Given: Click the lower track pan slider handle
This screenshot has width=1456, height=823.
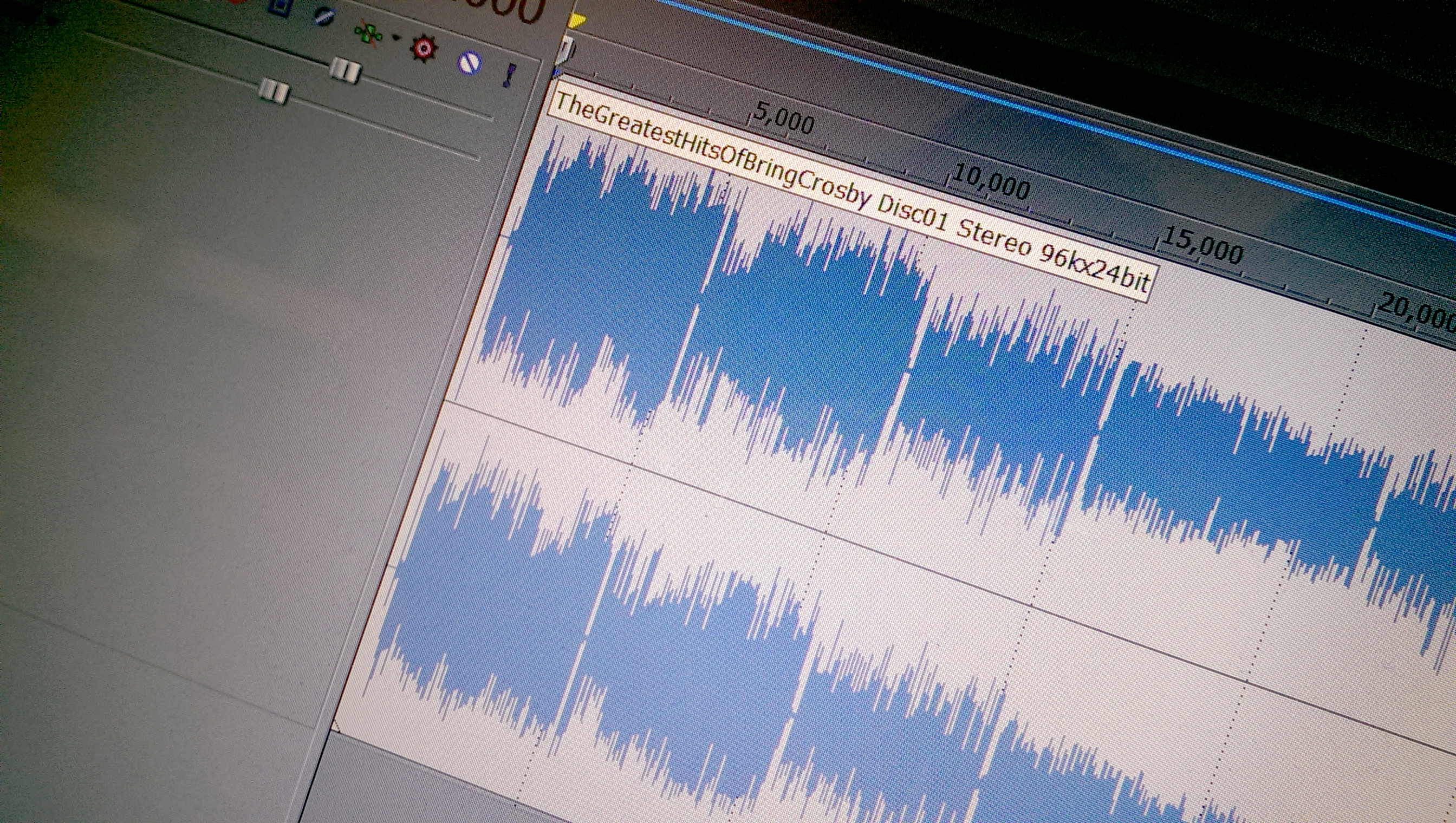Looking at the screenshot, I should [275, 90].
